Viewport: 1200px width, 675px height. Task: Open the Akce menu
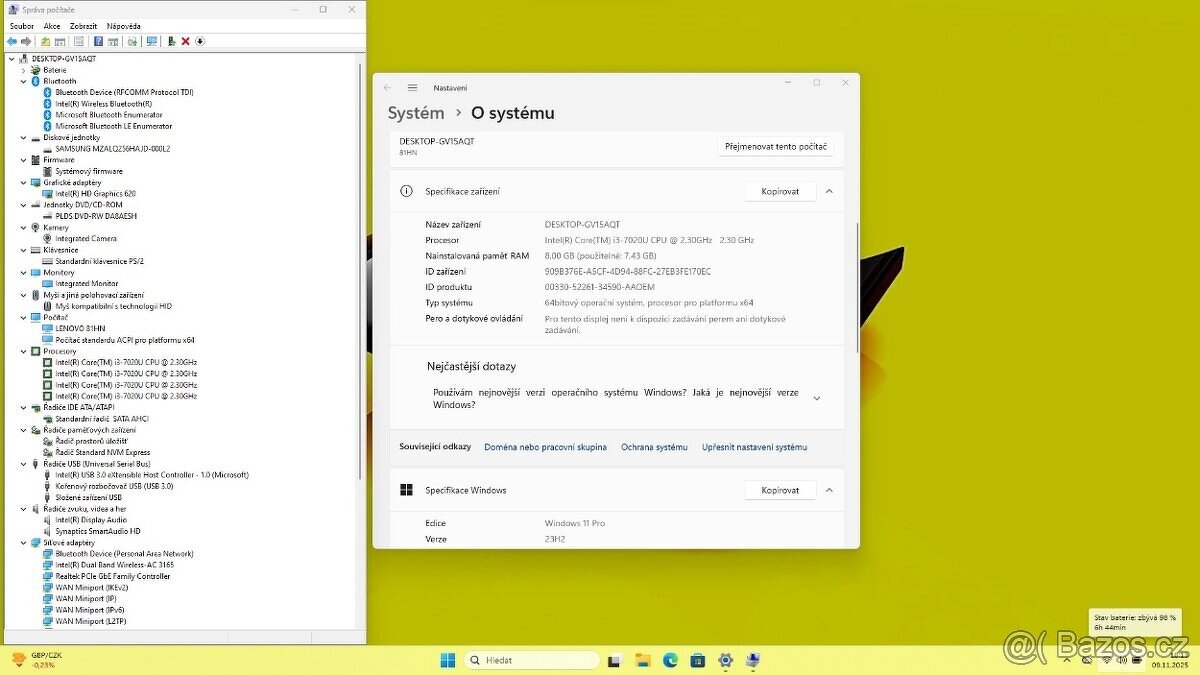52,25
